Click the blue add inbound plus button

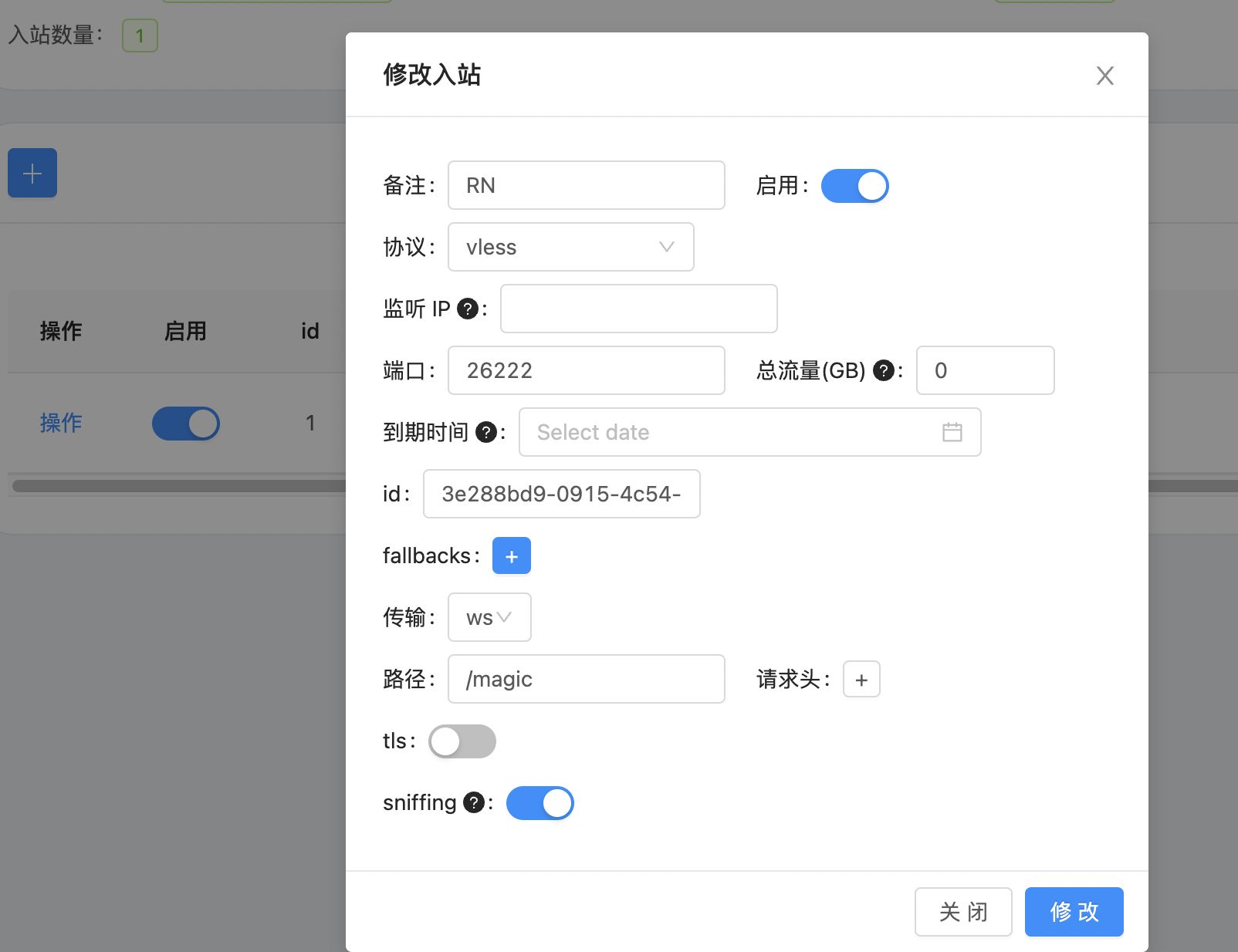click(32, 173)
